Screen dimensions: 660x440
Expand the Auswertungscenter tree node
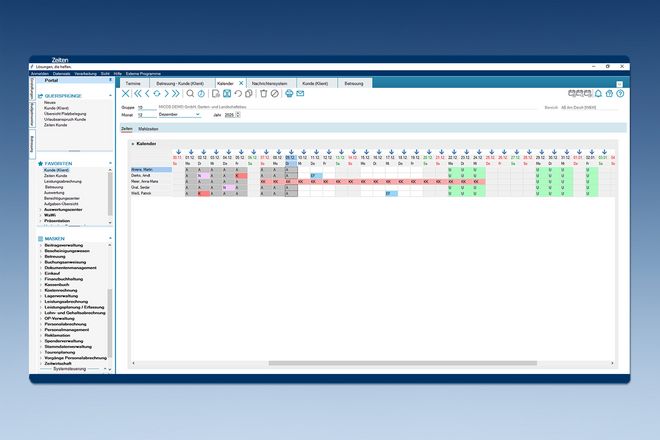tap(41, 210)
